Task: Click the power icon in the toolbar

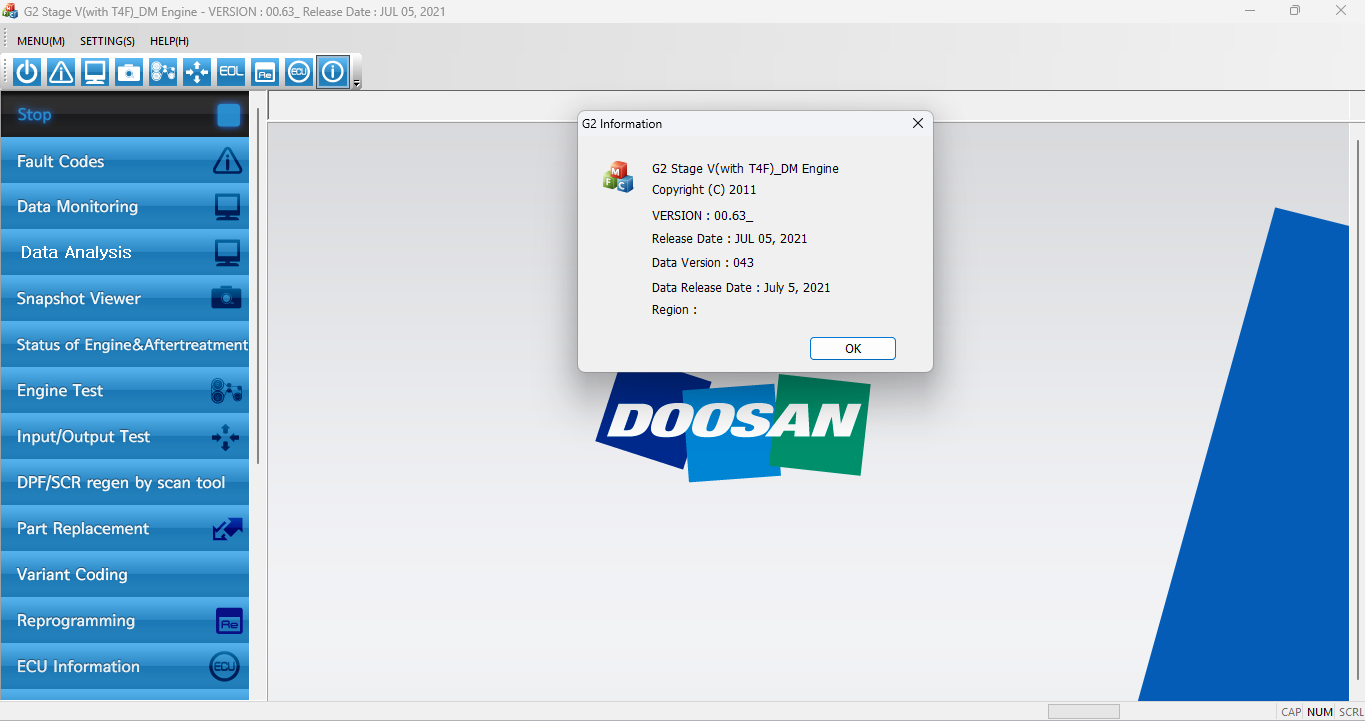Action: [x=27, y=72]
